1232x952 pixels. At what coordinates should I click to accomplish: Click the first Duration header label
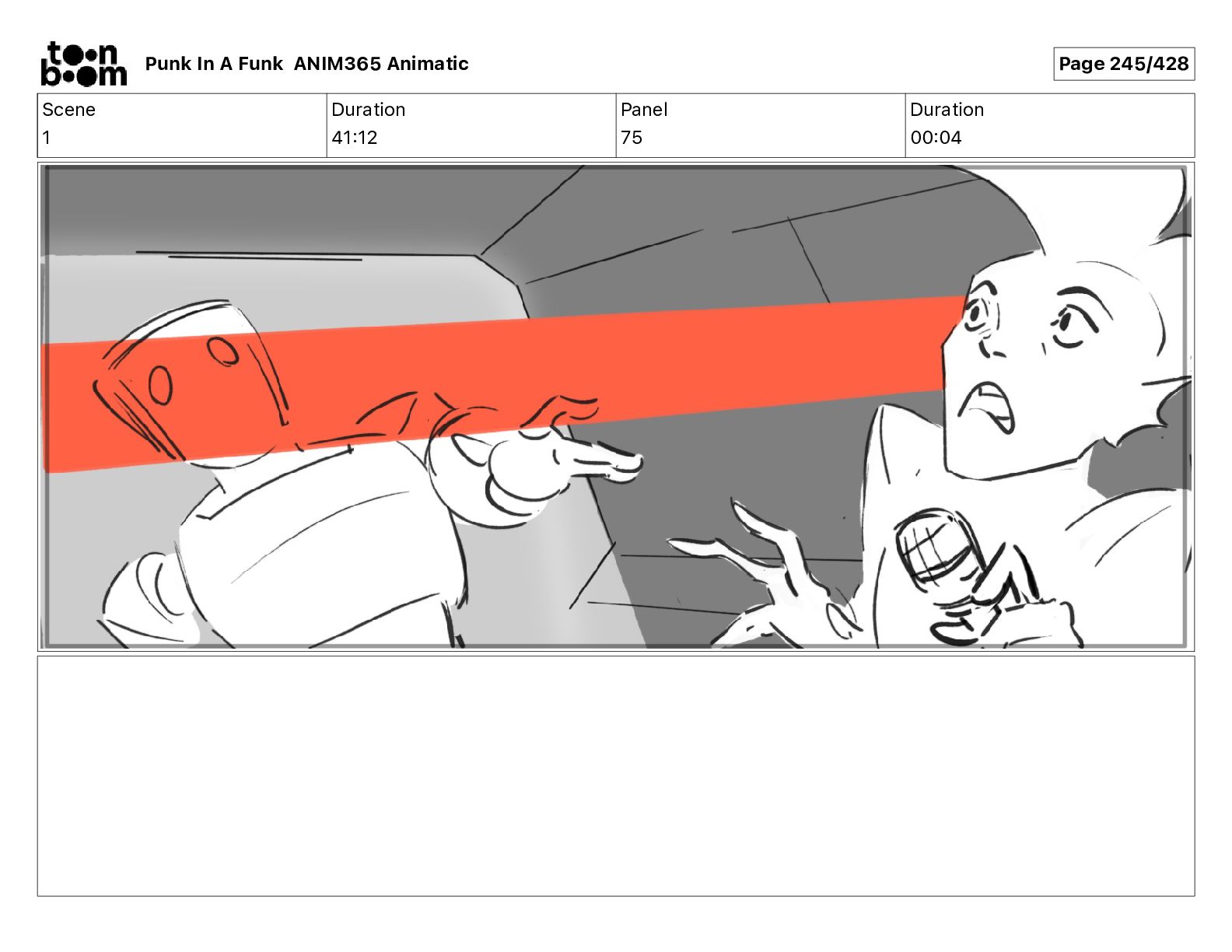click(368, 110)
